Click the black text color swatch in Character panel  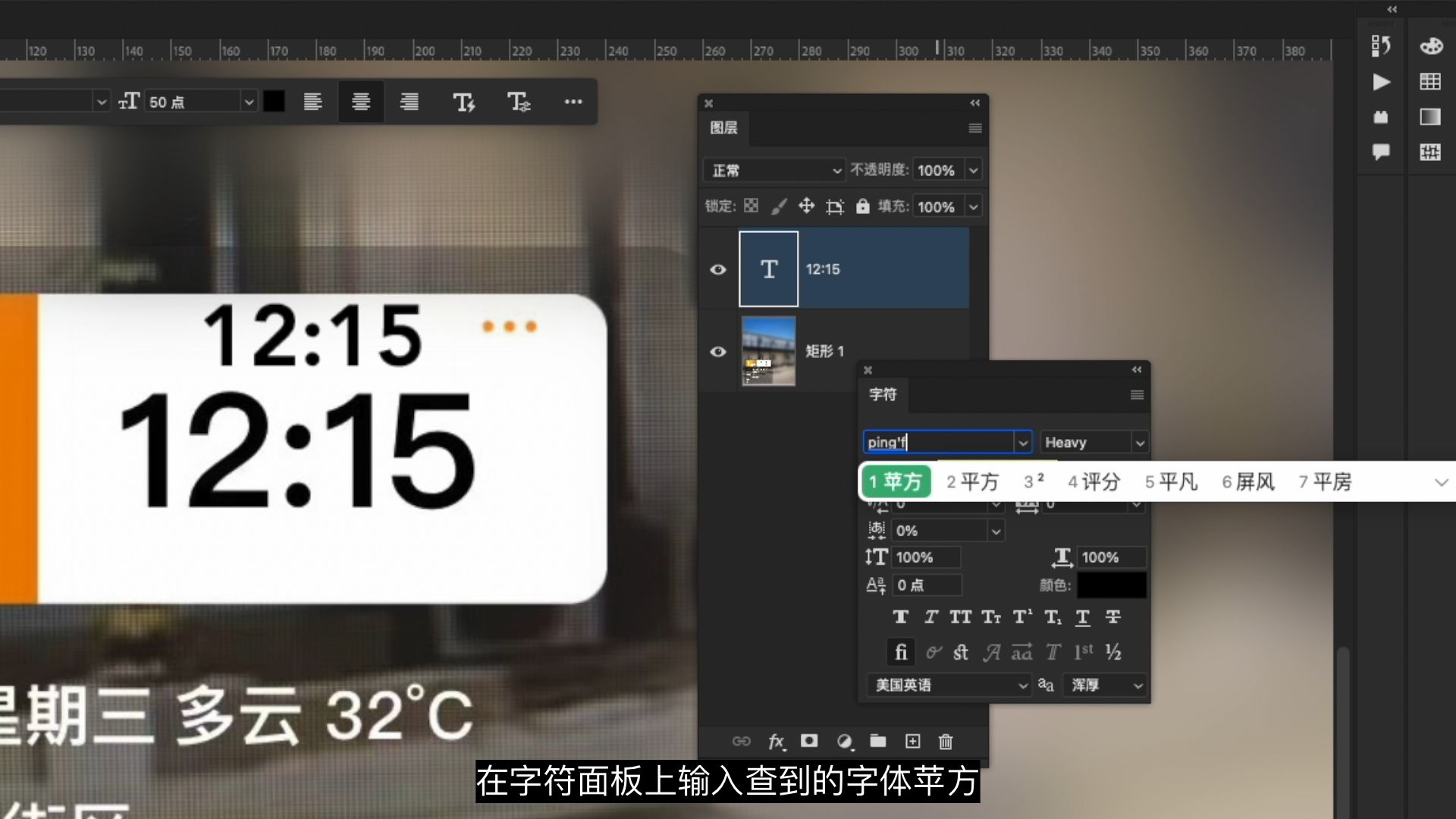tap(1111, 585)
